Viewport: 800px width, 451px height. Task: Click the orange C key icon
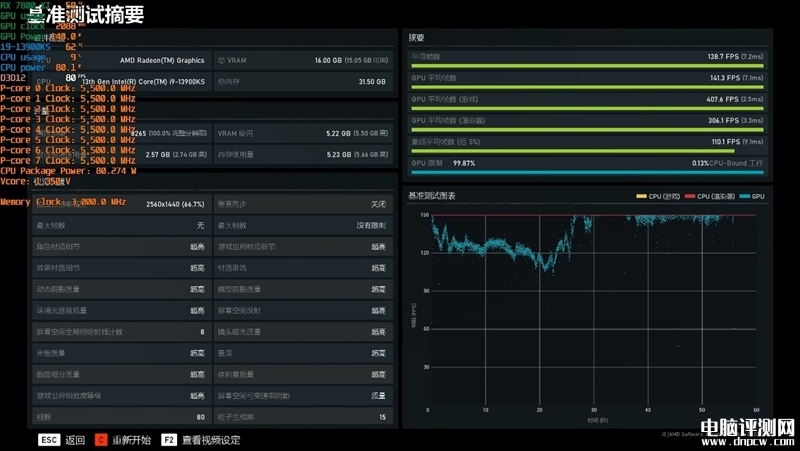point(101,440)
